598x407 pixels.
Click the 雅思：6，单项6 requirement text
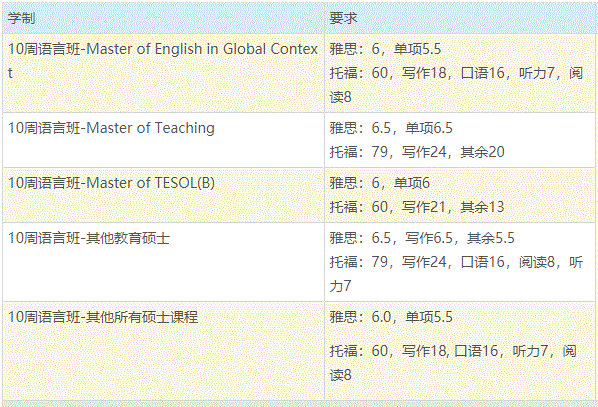click(379, 183)
